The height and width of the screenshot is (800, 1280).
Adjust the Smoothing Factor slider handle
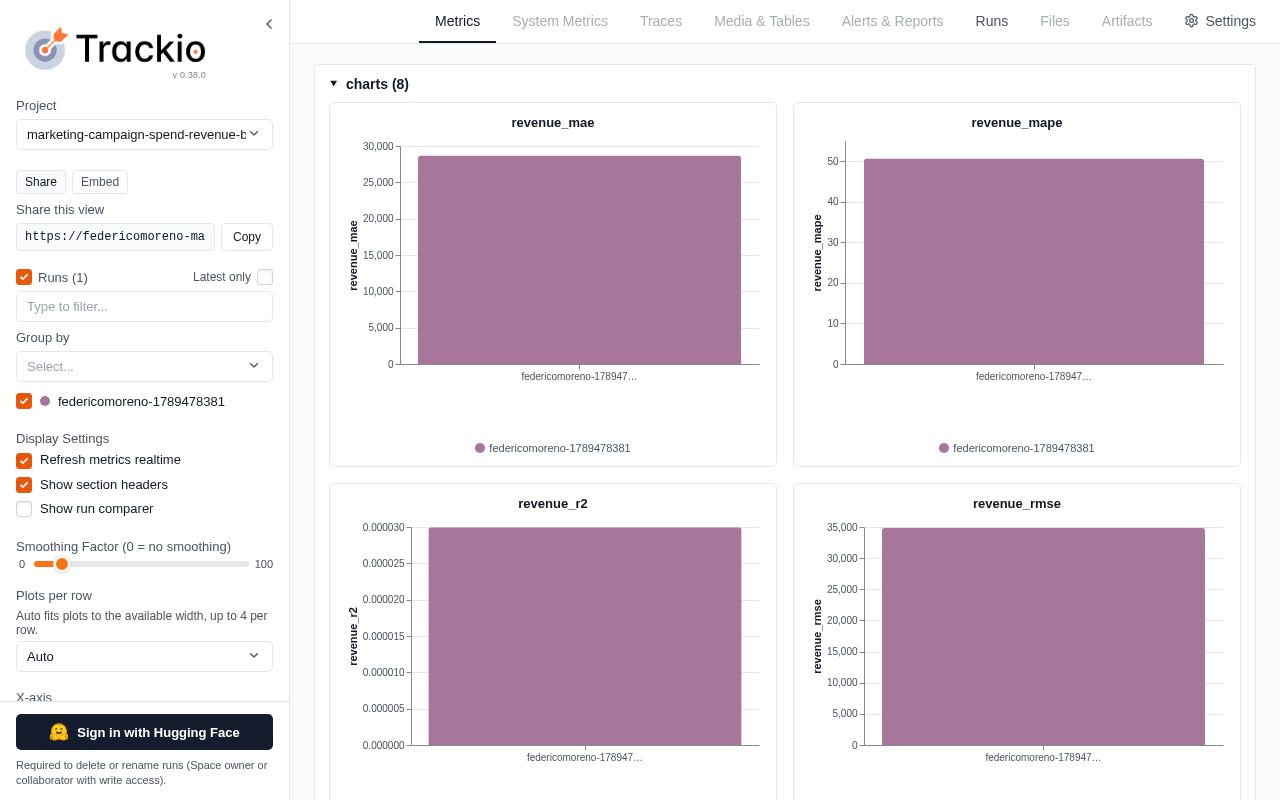point(62,564)
